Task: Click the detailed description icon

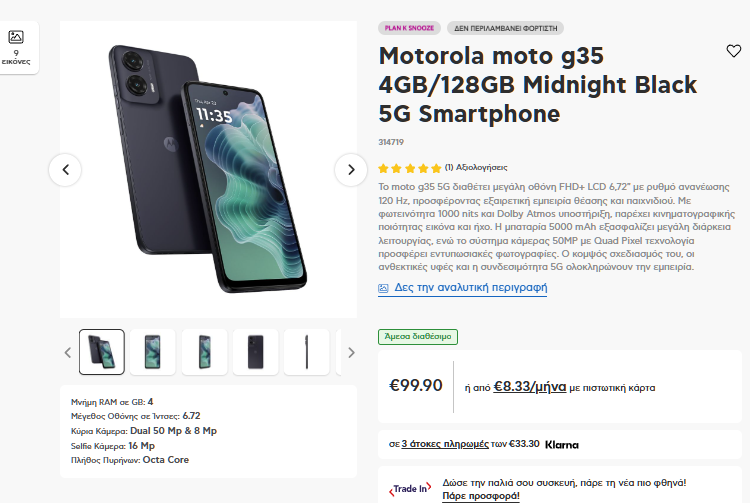Action: (x=384, y=288)
